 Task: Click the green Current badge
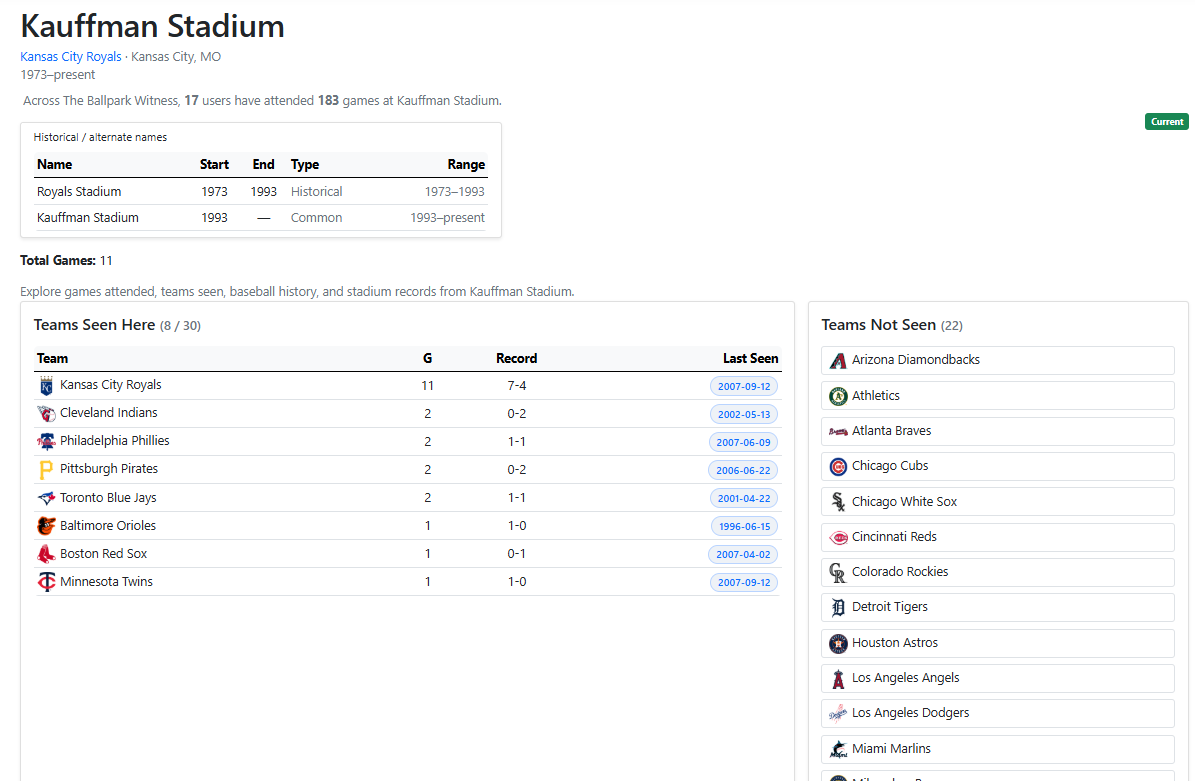[x=1166, y=122]
